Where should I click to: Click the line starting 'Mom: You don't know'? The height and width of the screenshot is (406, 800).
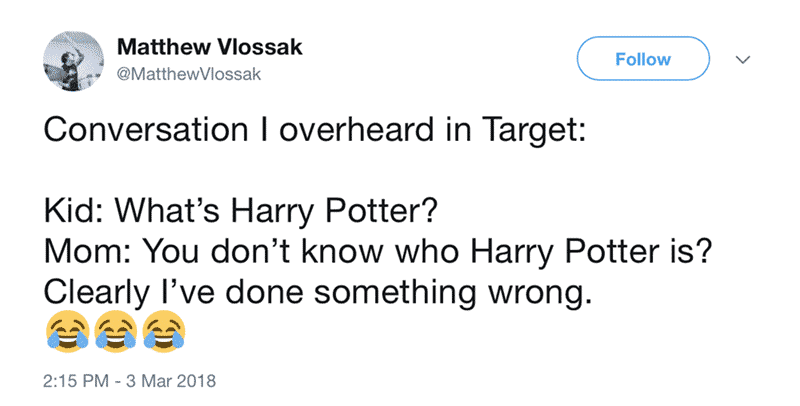377,251
